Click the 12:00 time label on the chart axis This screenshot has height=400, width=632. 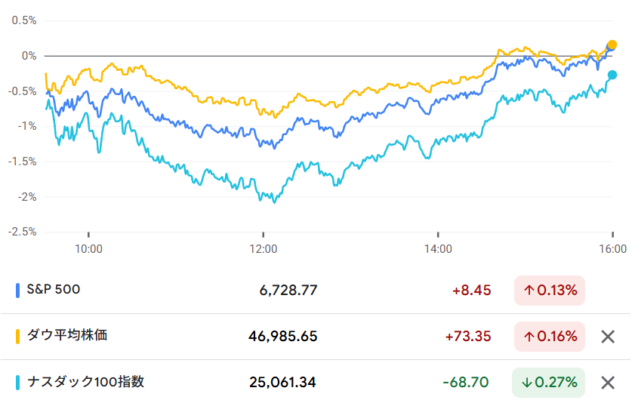[263, 248]
